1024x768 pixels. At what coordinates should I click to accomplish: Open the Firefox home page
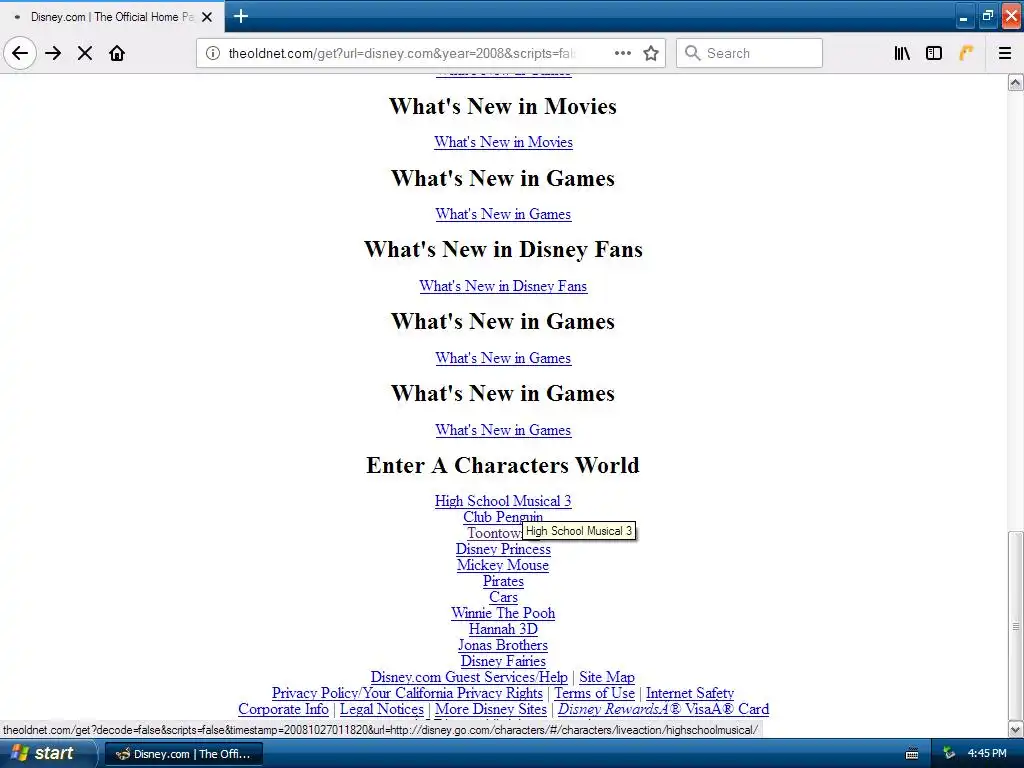coord(117,53)
